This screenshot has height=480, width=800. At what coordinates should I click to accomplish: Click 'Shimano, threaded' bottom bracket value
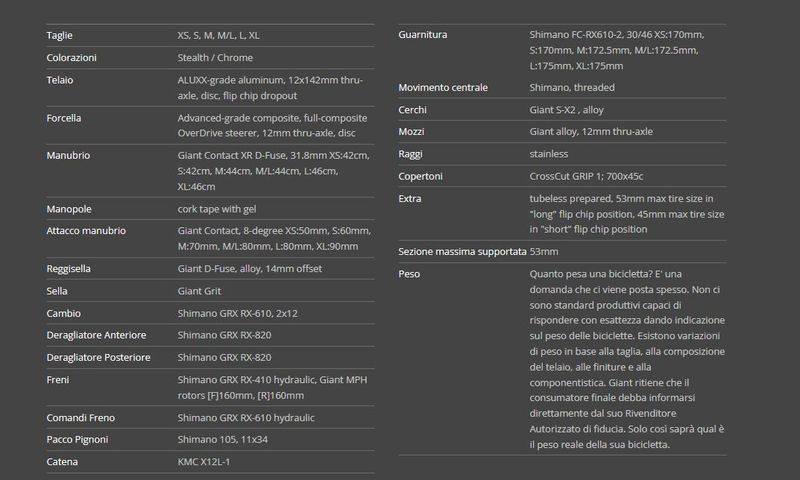point(572,88)
